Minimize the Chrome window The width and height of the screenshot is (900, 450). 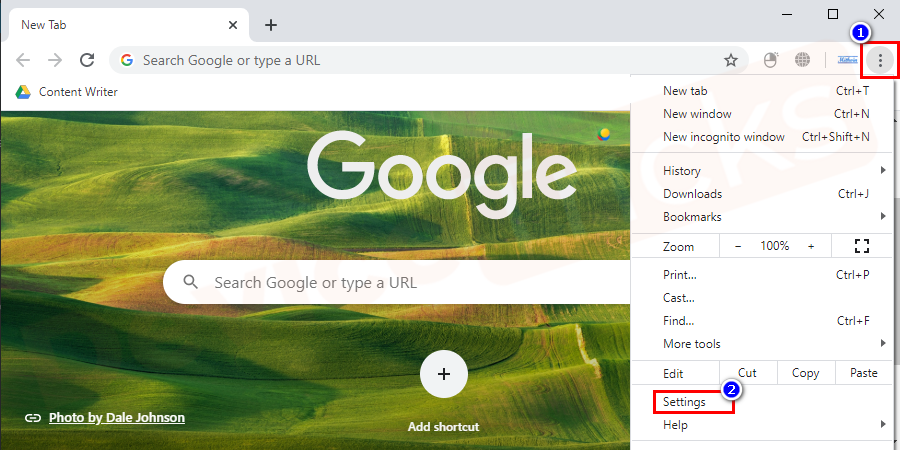click(786, 14)
